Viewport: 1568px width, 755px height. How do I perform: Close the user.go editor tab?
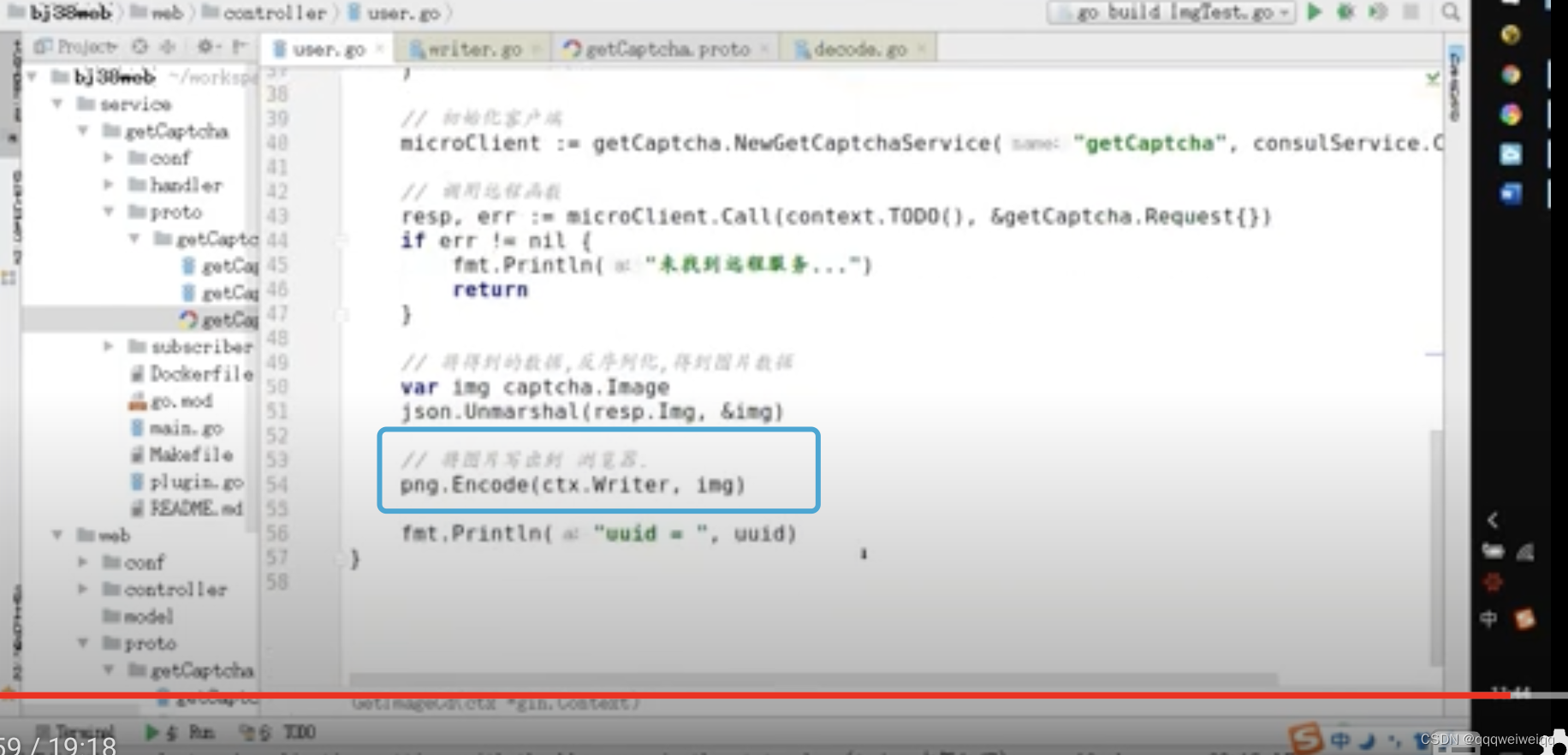[380, 49]
